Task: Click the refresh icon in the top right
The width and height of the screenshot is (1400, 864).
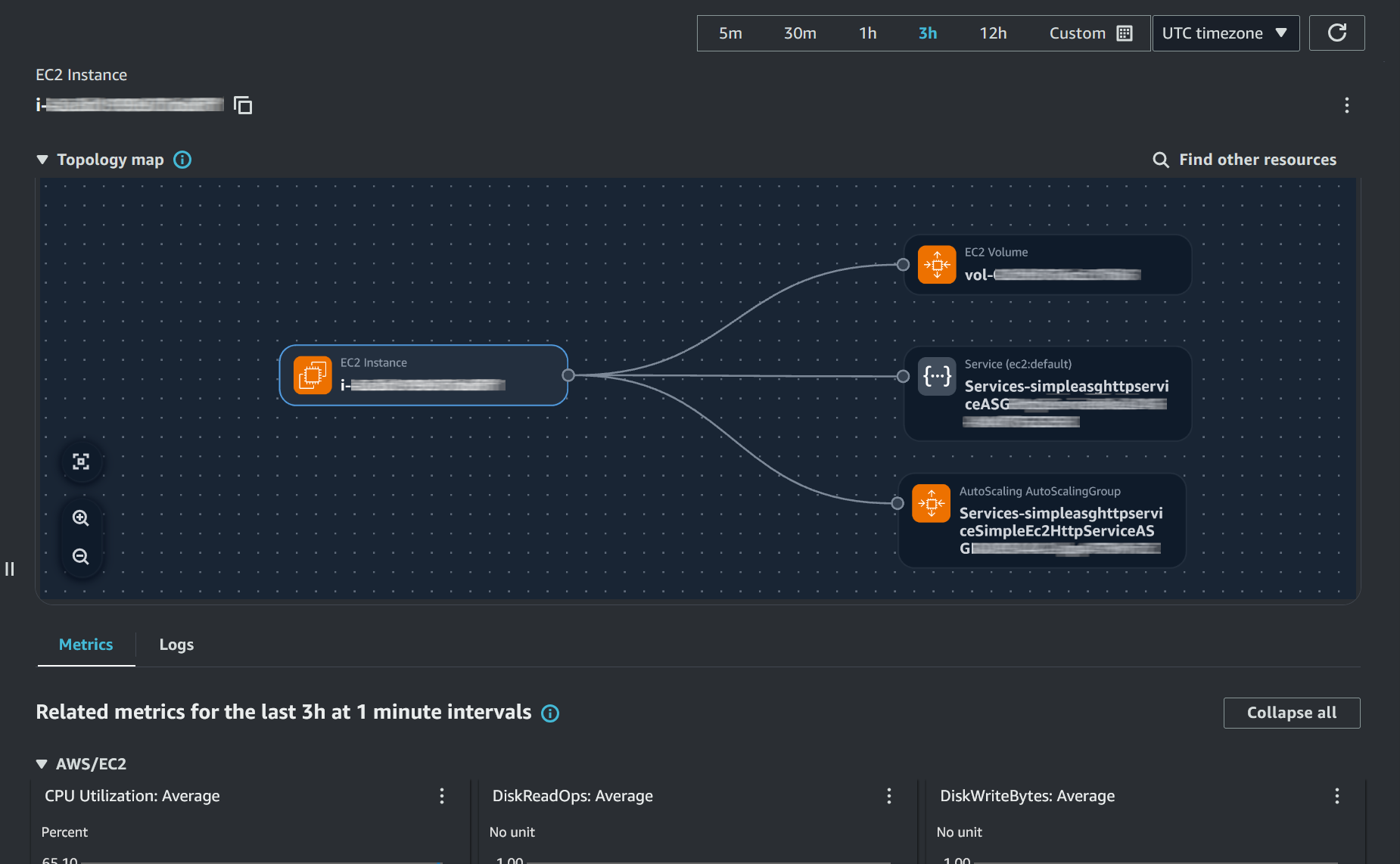Action: [x=1337, y=33]
